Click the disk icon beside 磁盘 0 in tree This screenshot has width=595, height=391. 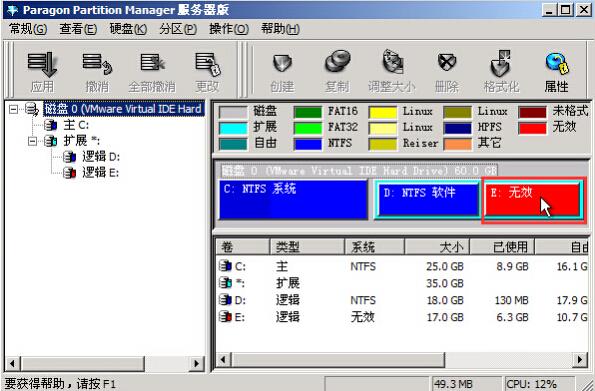click(x=32, y=109)
